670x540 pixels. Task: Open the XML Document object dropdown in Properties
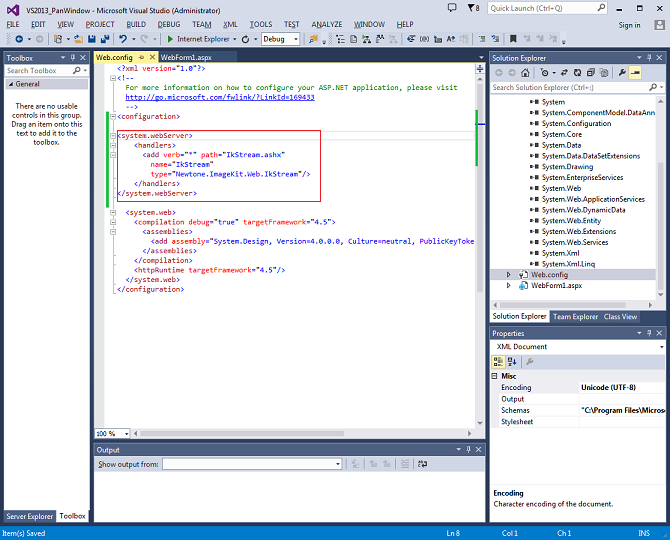coord(661,347)
